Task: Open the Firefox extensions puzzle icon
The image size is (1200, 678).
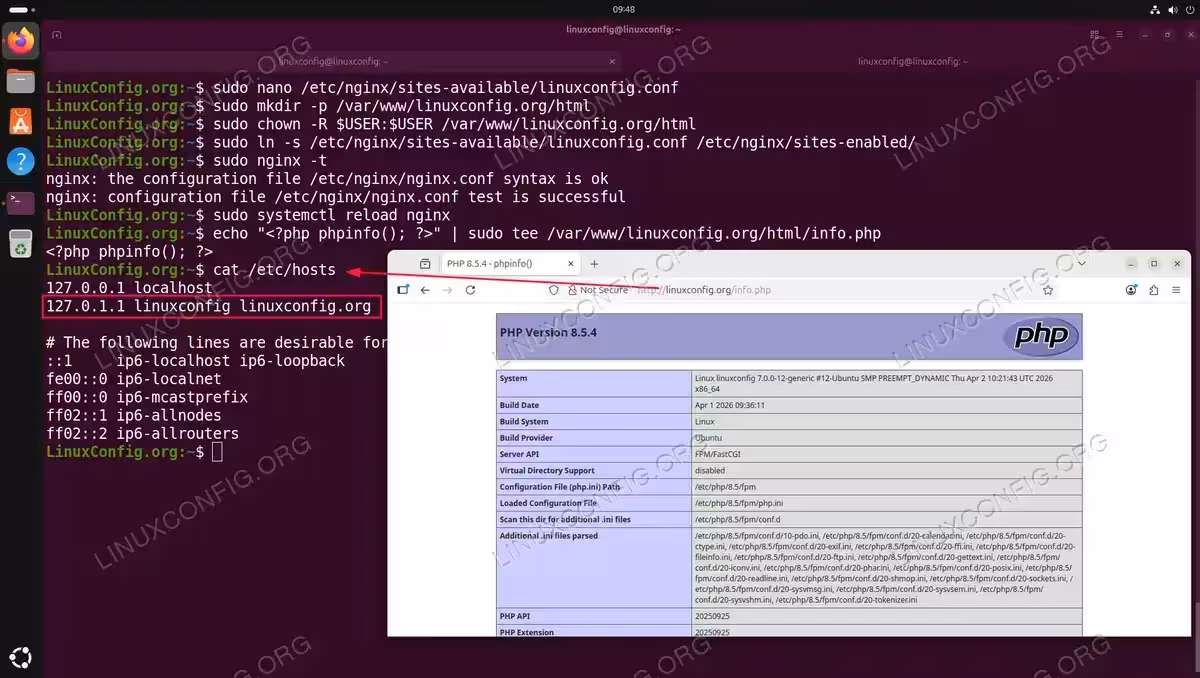Action: point(1153,290)
